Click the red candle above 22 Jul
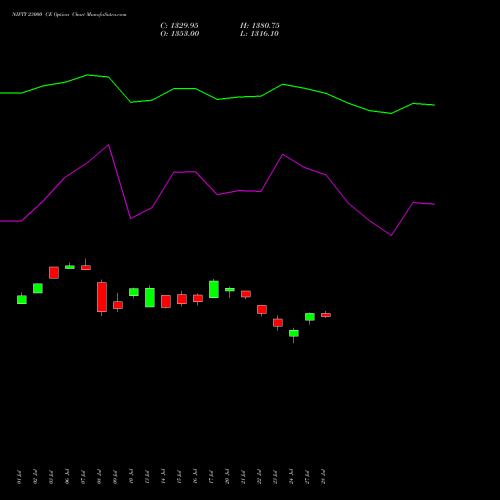This screenshot has height=500, width=500. 262,309
